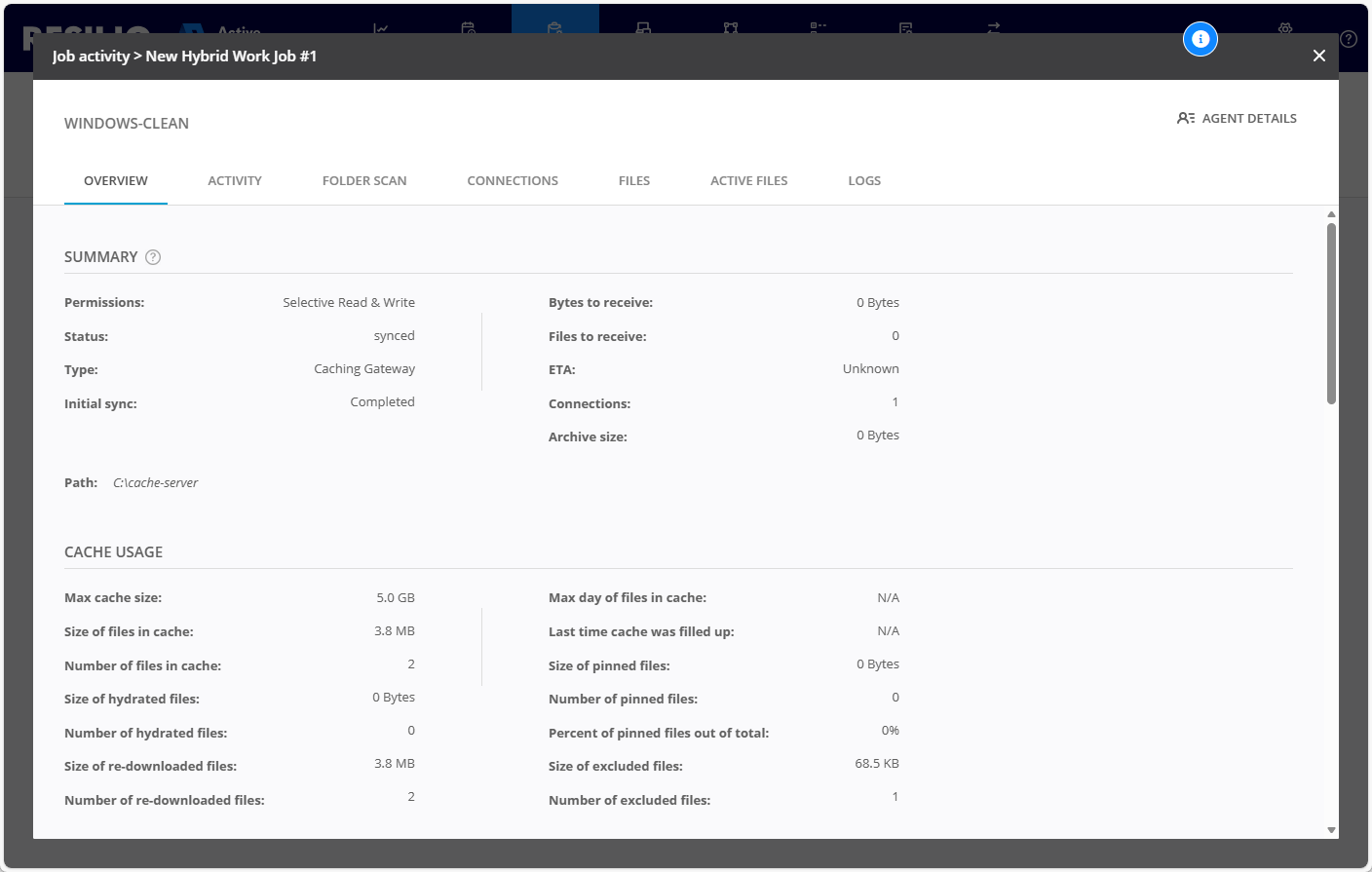Click the help icon next to SUMMARY
The image size is (1372, 872).
(153, 257)
